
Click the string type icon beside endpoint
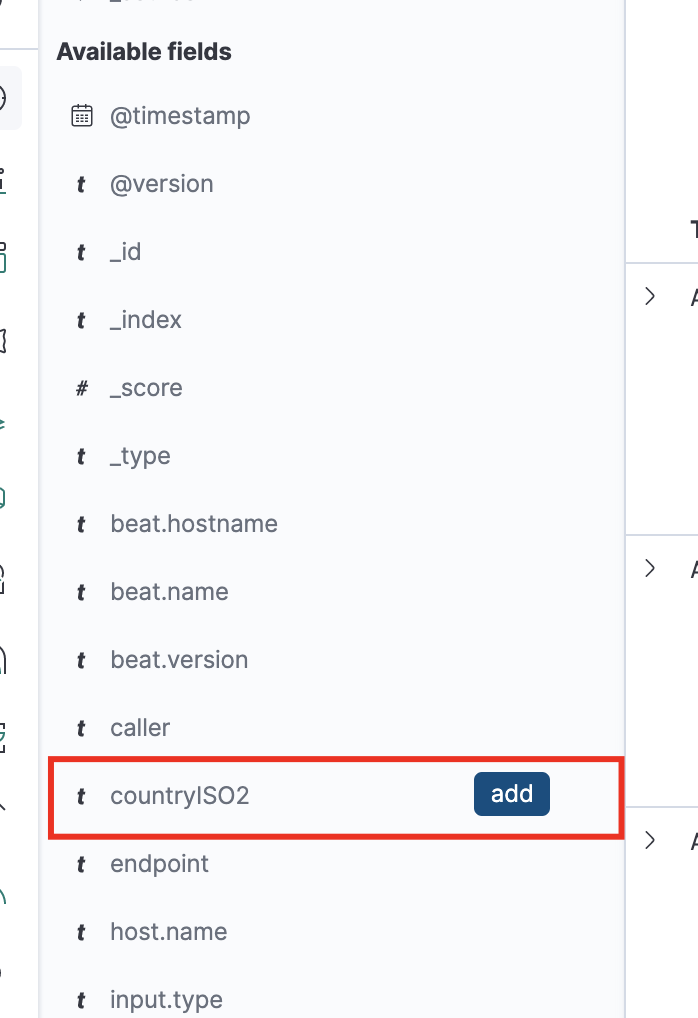pos(81,864)
